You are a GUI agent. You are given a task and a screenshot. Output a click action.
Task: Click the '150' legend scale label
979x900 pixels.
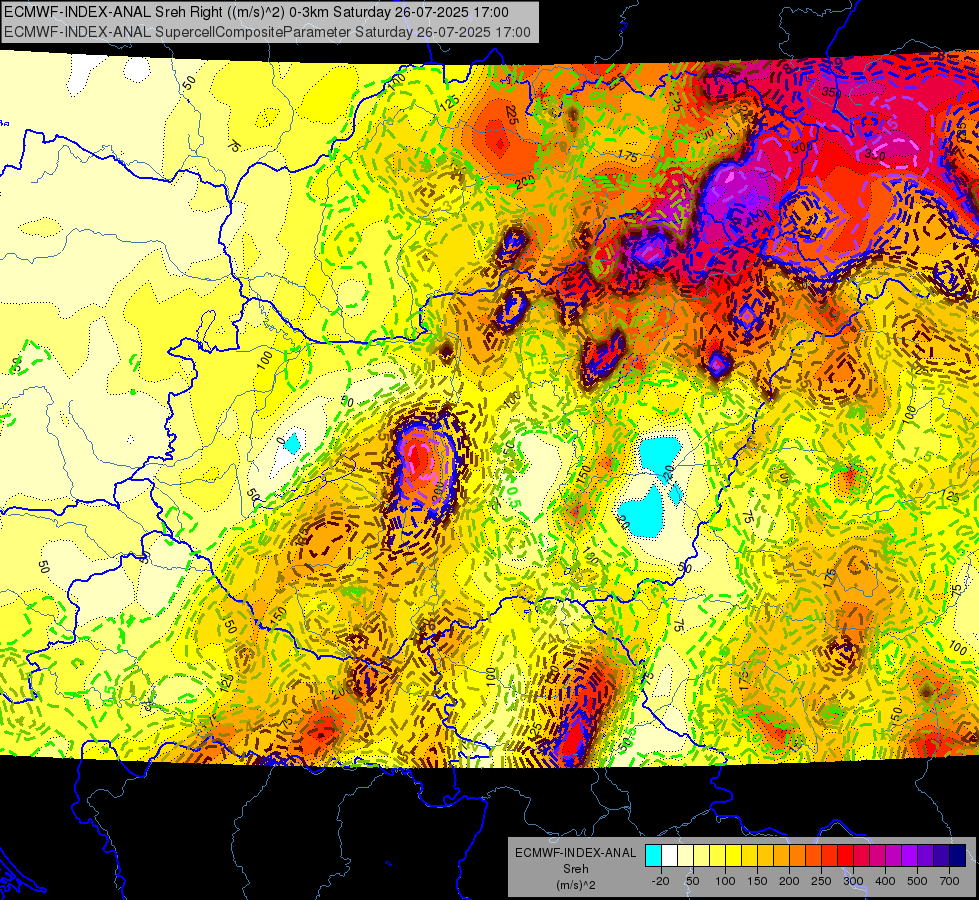tap(757, 881)
